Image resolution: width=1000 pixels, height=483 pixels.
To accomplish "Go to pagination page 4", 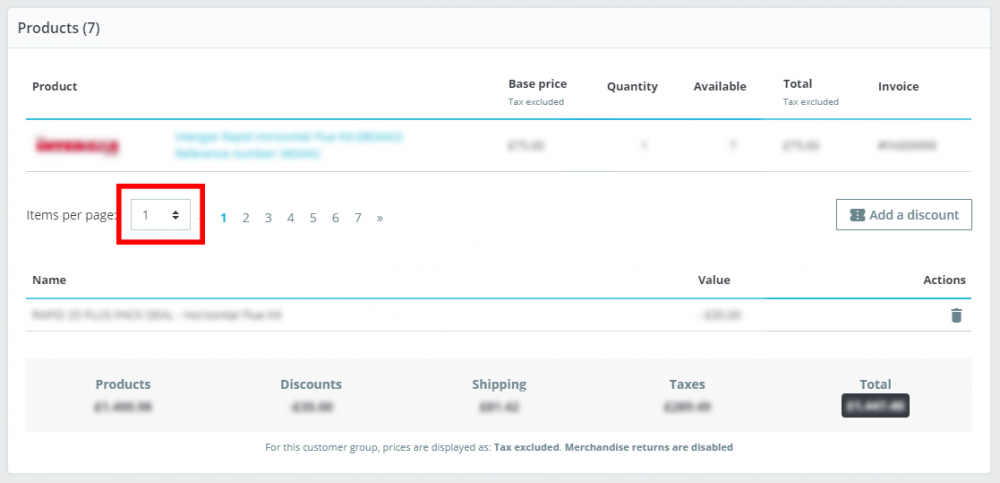I will click(290, 217).
